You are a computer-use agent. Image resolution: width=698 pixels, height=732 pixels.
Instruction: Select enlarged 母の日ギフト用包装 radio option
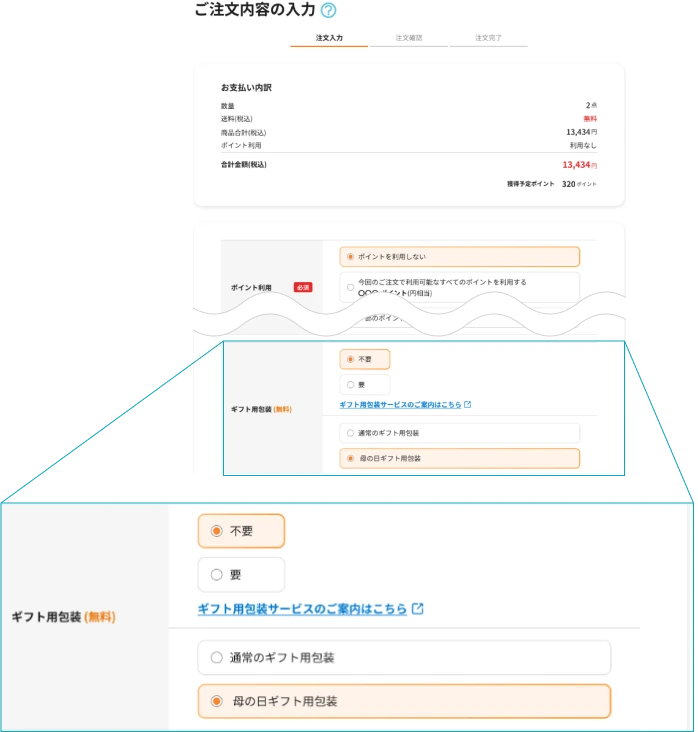(406, 703)
